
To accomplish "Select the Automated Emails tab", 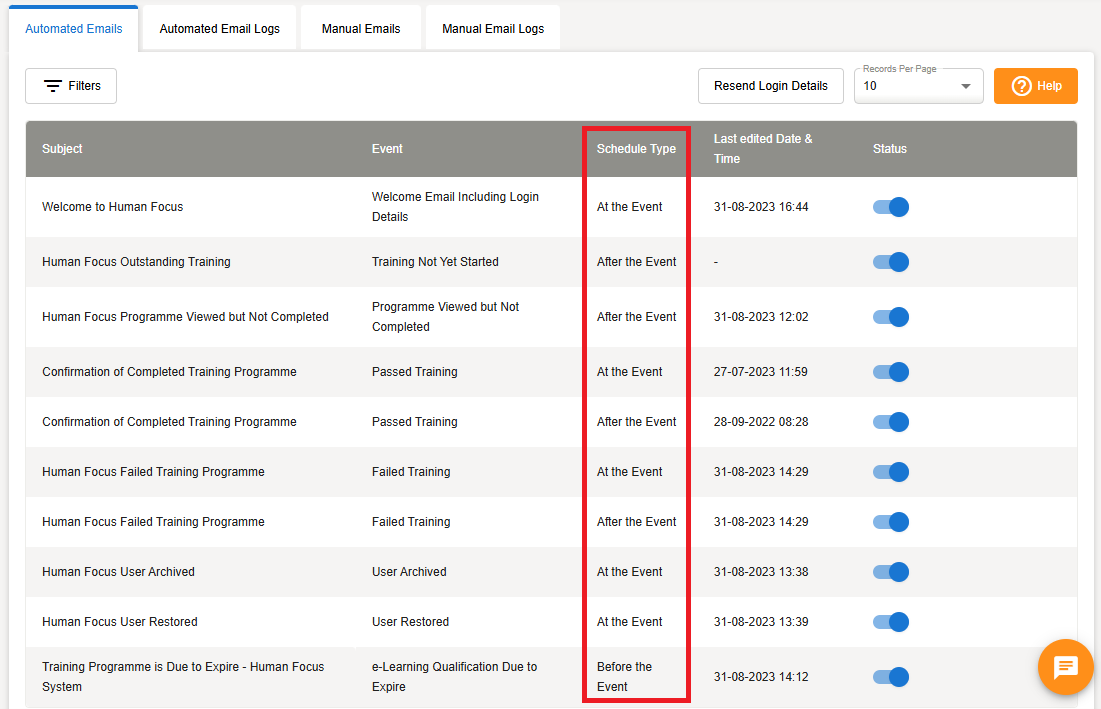I will click(x=74, y=29).
